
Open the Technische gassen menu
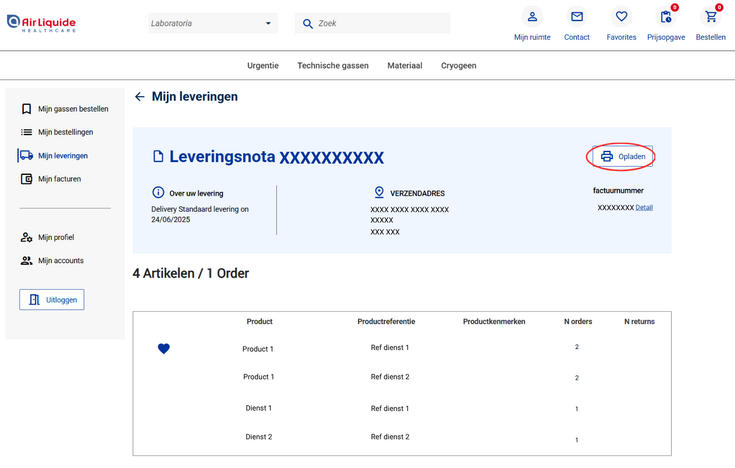333,66
